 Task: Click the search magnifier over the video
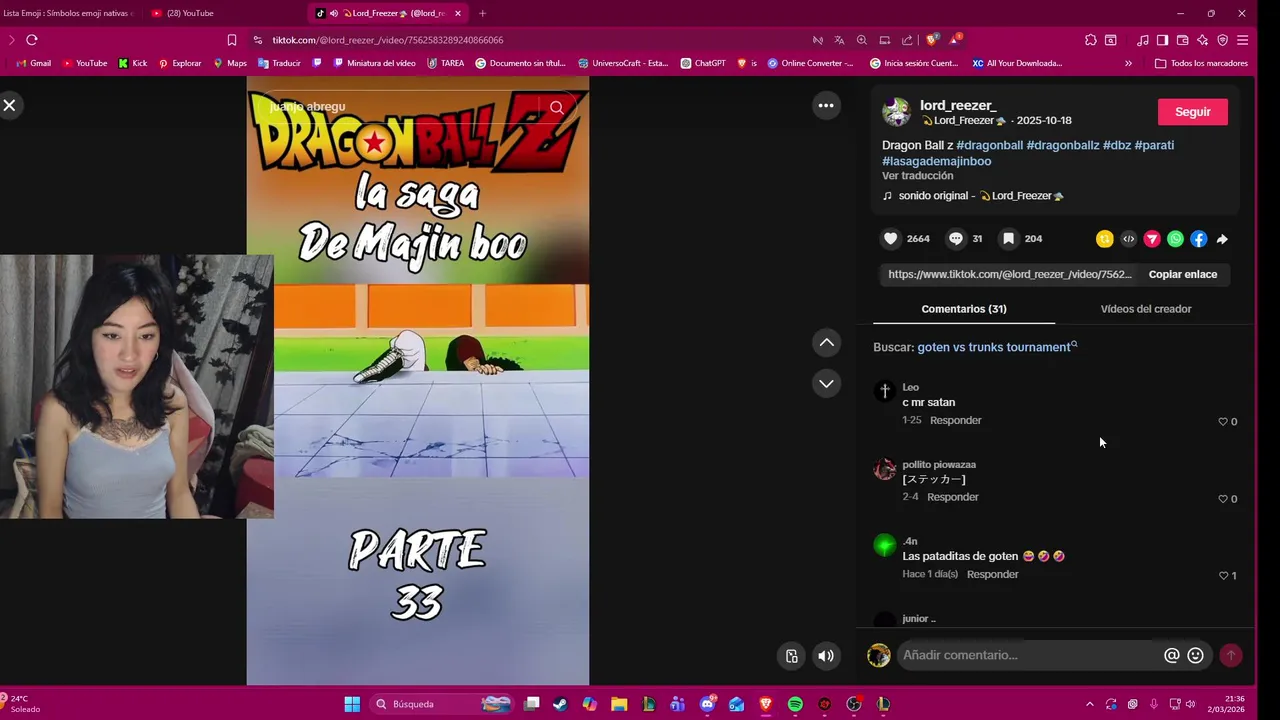(557, 107)
